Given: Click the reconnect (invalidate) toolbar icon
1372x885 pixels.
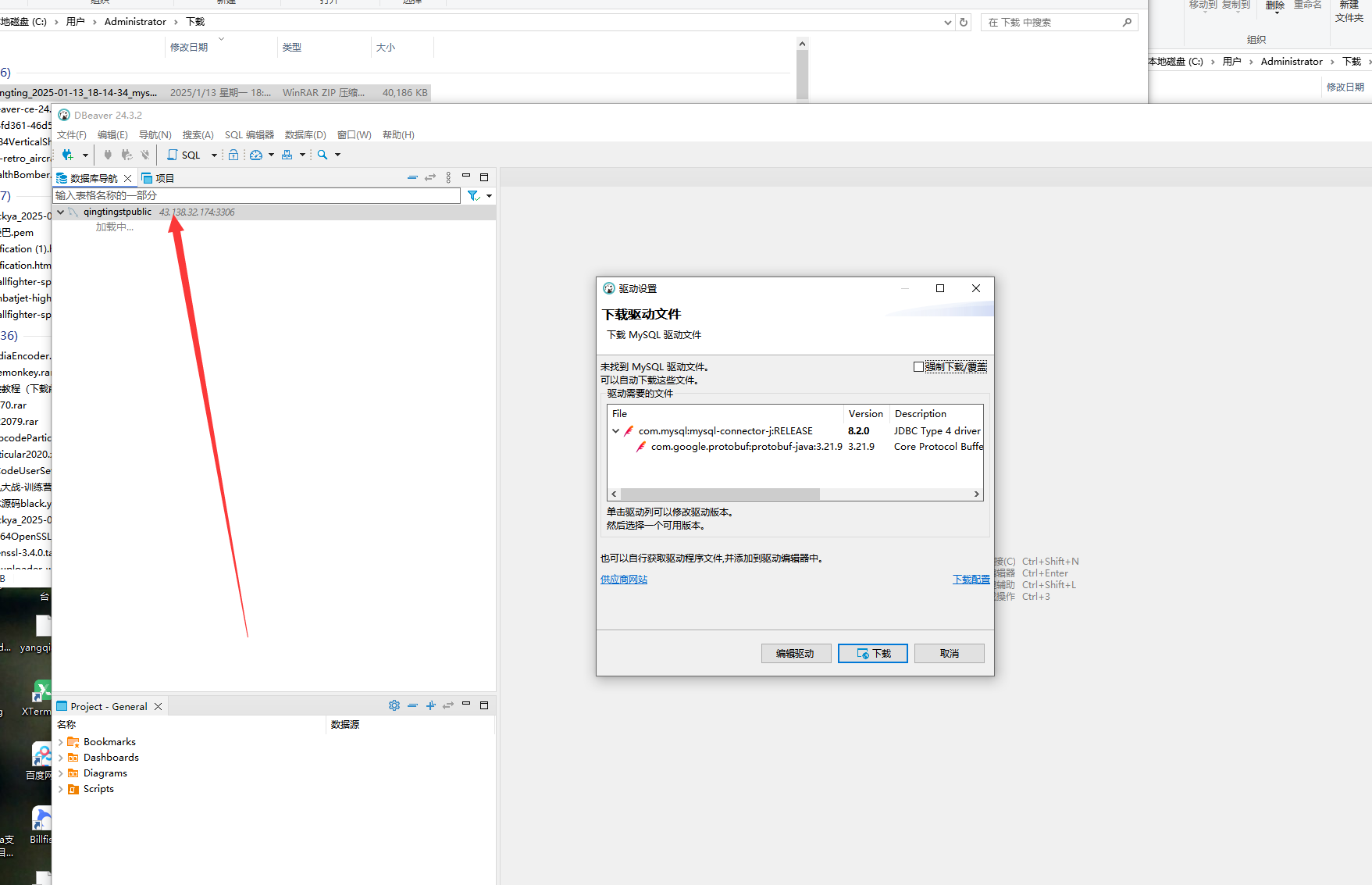Looking at the screenshot, I should (127, 155).
